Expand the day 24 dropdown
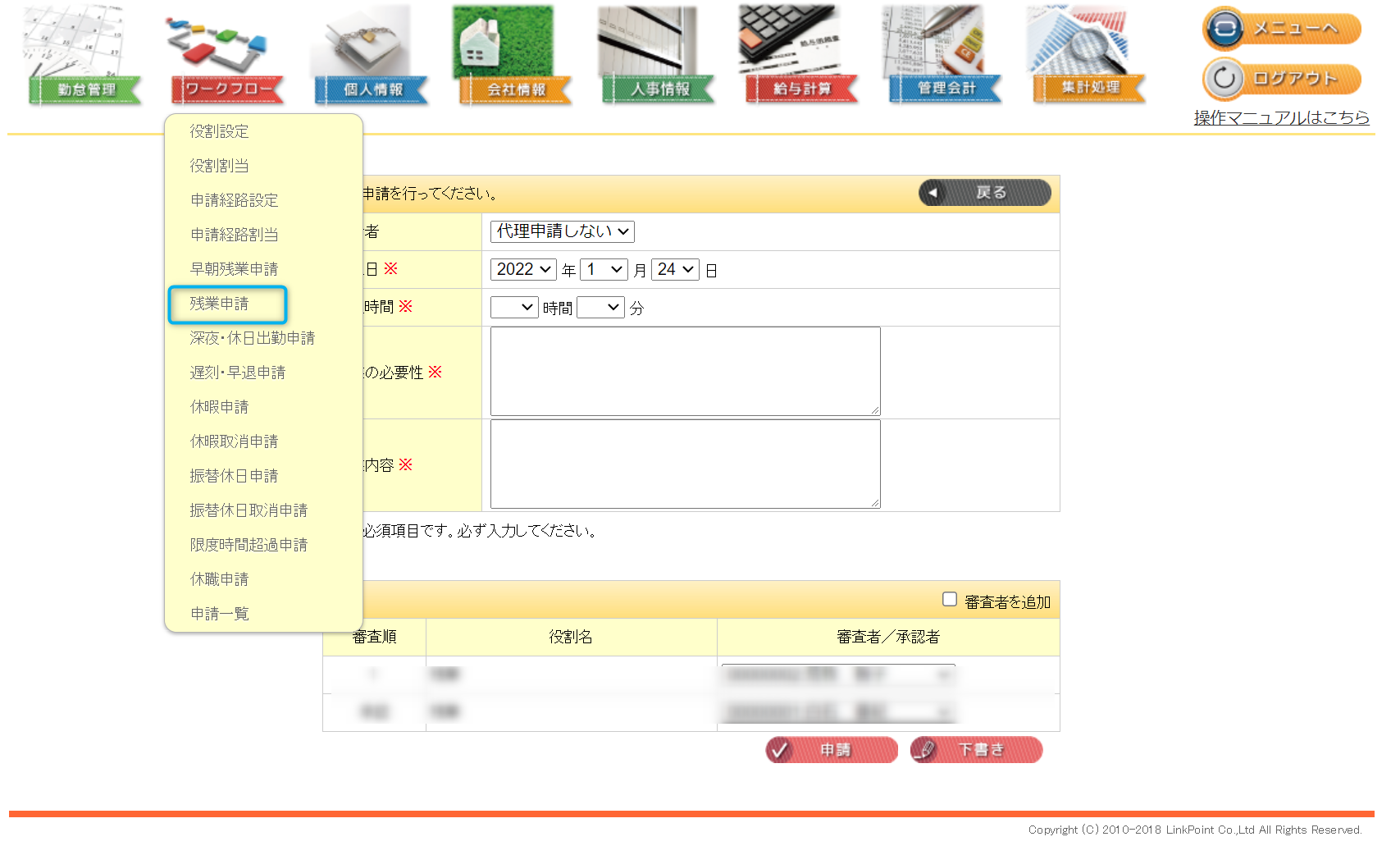 pyautogui.click(x=675, y=270)
